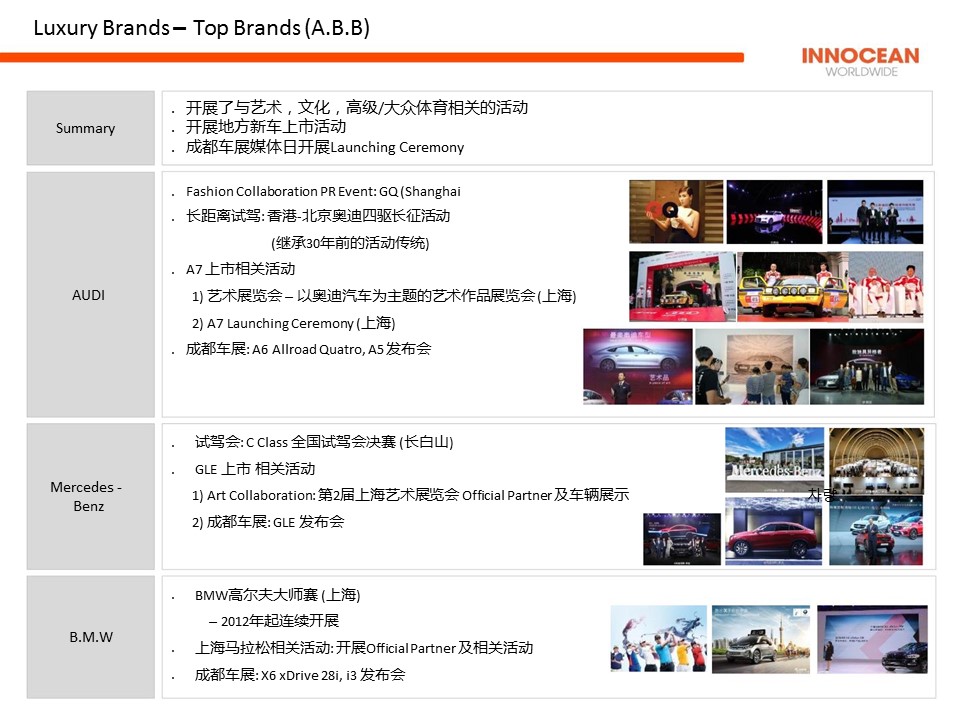This screenshot has width=960, height=720.
Task: Click the arched exhibition hall photo
Action: [x=876, y=460]
